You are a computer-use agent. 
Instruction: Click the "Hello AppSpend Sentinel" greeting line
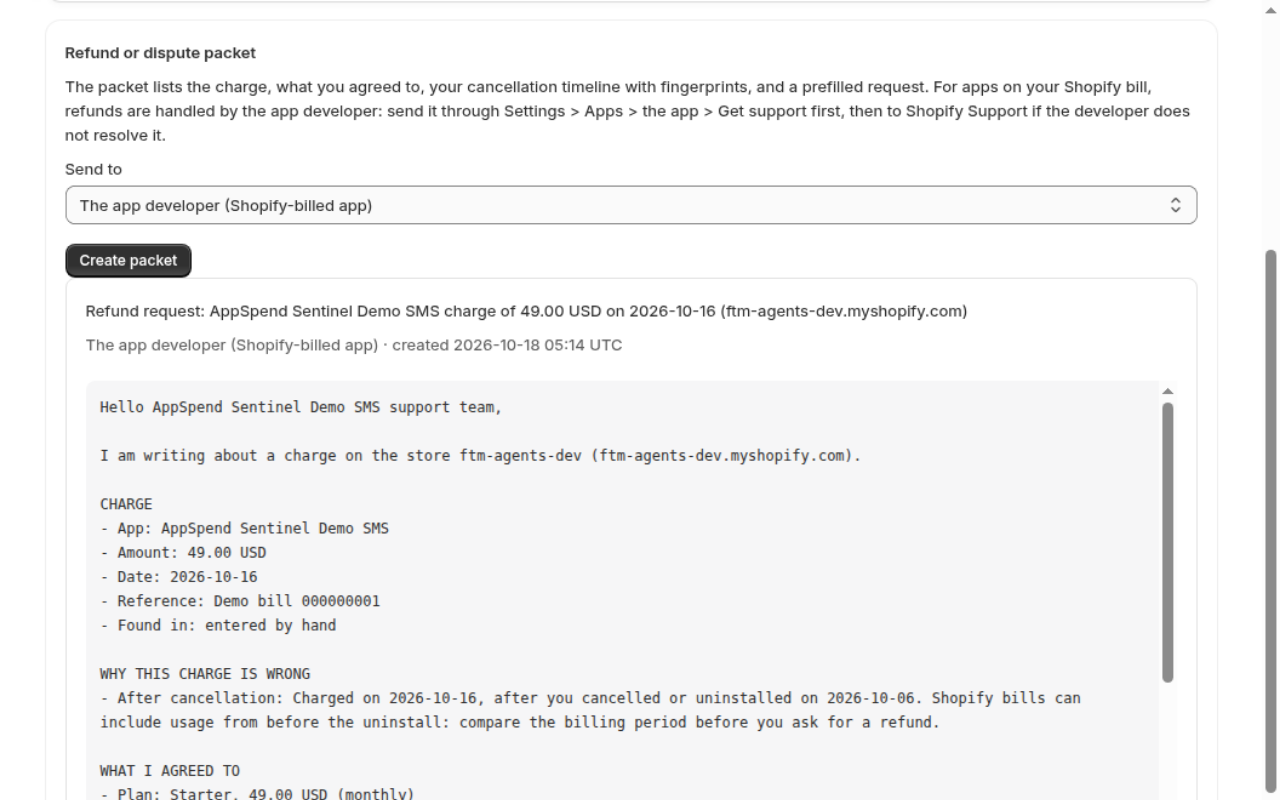pos(301,407)
